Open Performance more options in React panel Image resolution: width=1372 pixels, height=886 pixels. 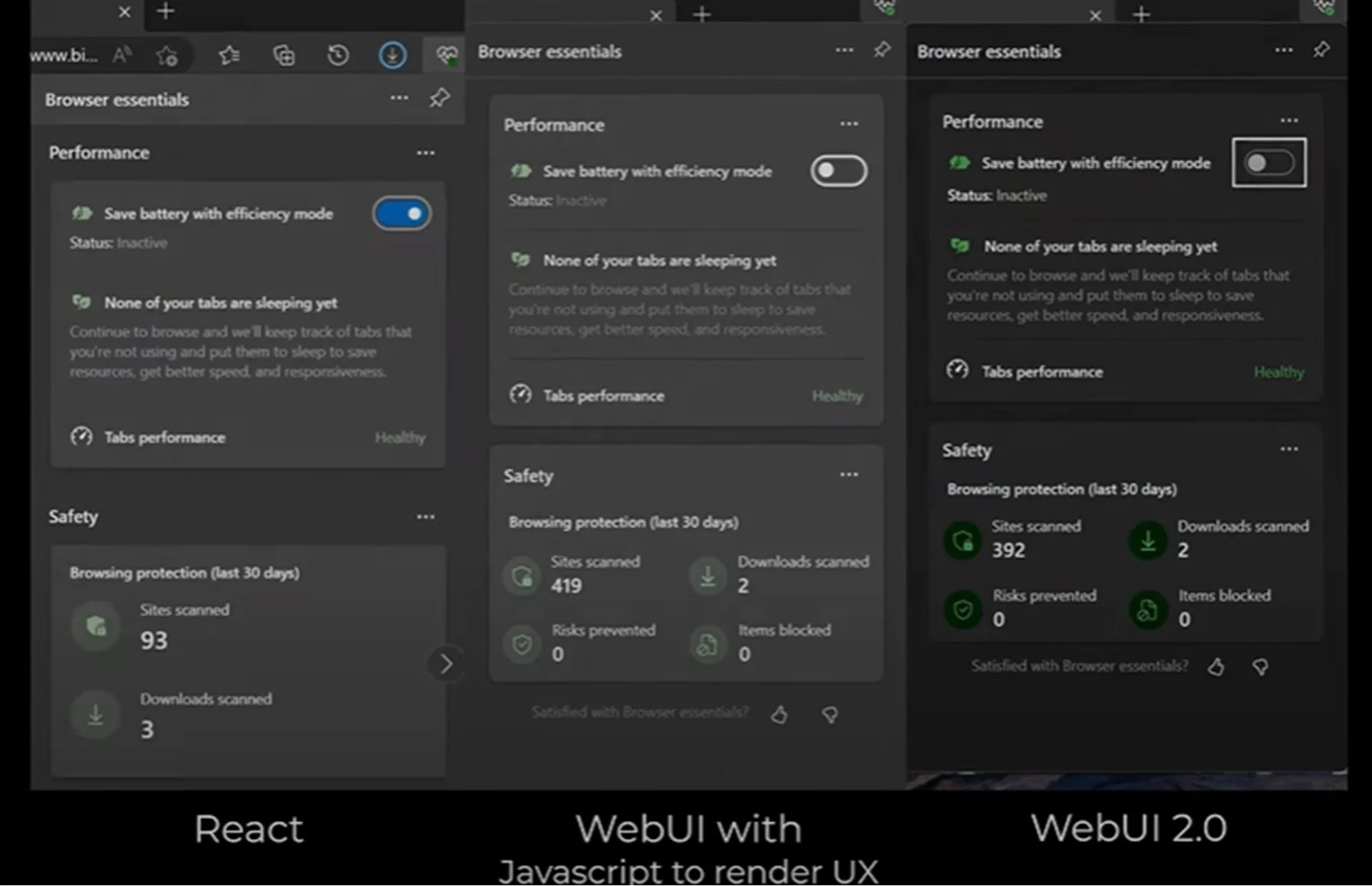tap(426, 152)
